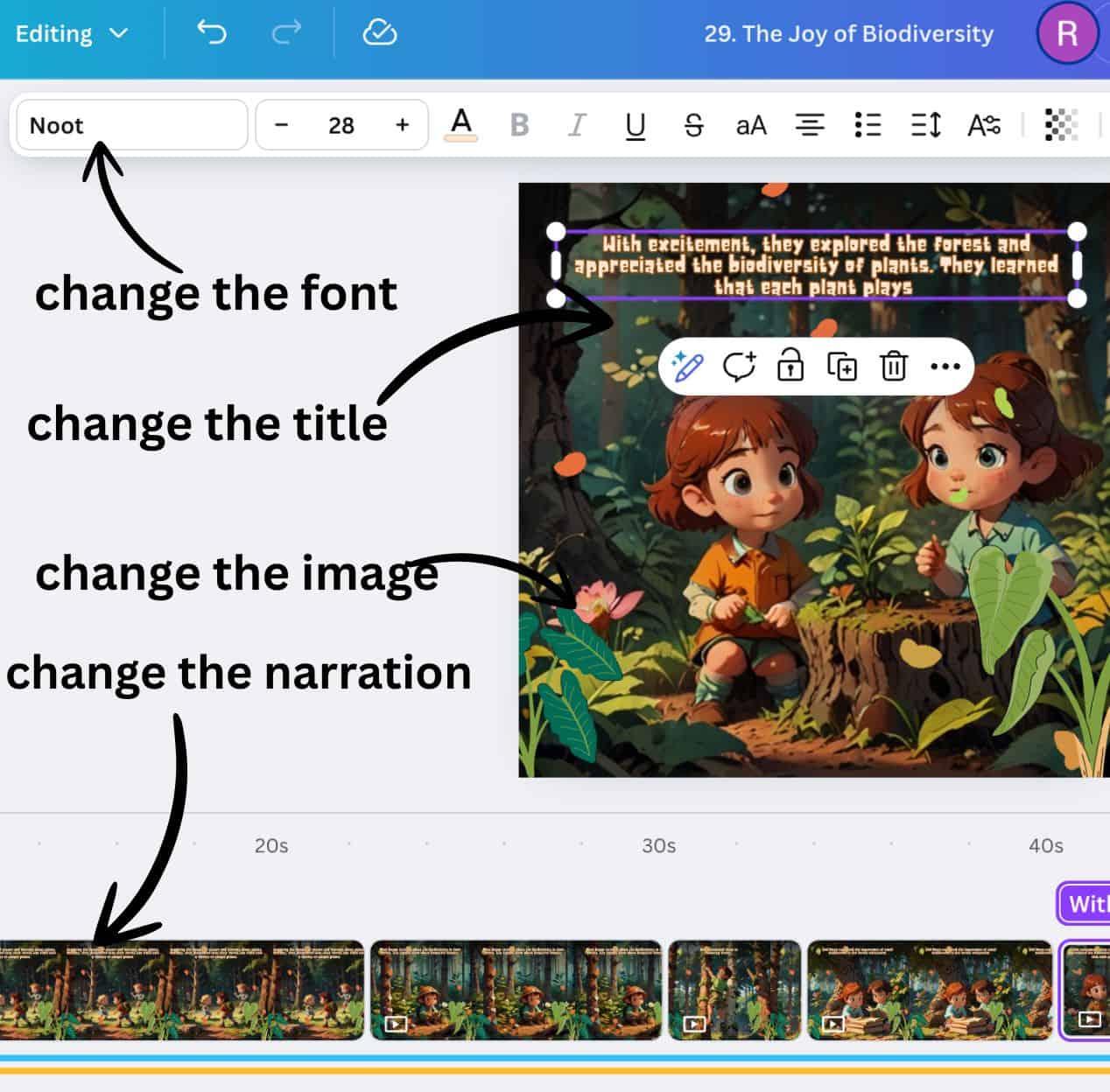Duplicate the selected text box
1110x1092 pixels.
[x=841, y=366]
